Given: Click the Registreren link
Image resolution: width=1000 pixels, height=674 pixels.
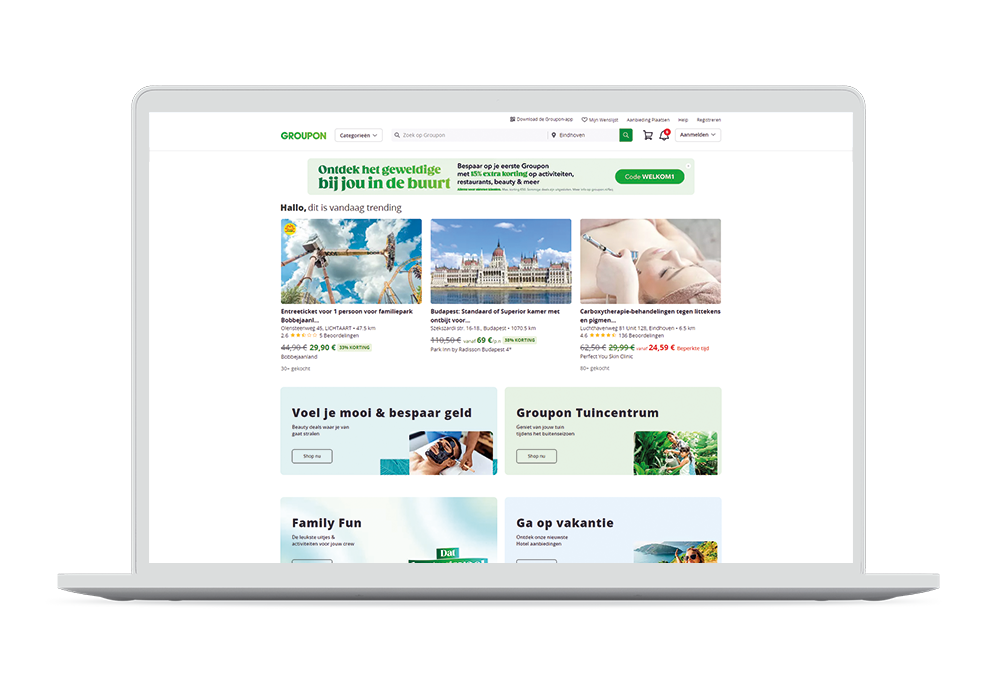Looking at the screenshot, I should 709,120.
